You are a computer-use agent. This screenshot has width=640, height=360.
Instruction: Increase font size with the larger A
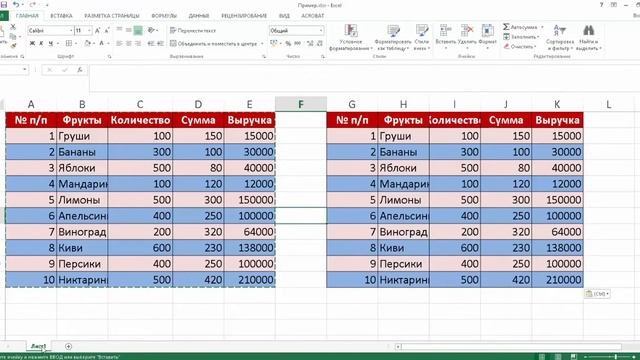click(x=98, y=31)
